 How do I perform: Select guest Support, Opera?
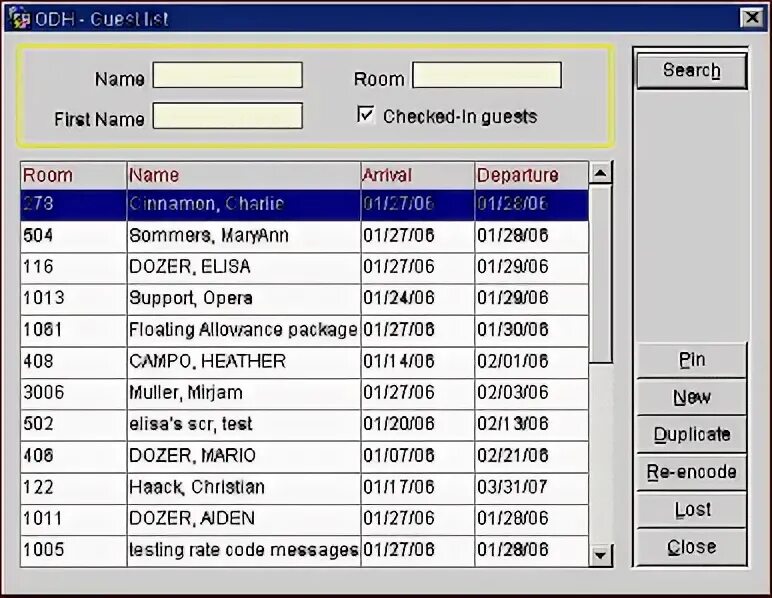(304, 299)
